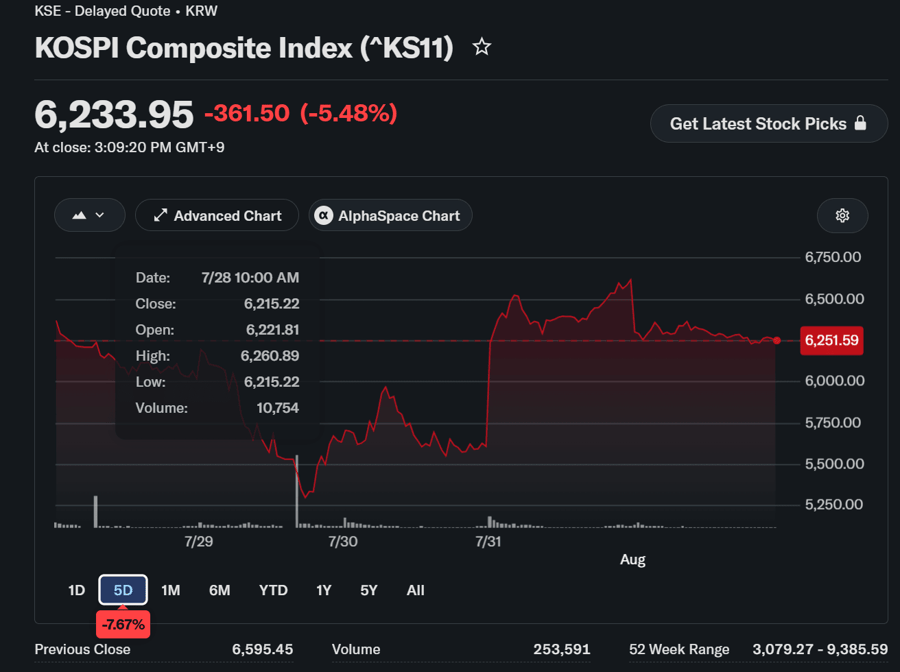Select the 1Y time range
Image resolution: width=900 pixels, height=672 pixels.
coord(324,590)
